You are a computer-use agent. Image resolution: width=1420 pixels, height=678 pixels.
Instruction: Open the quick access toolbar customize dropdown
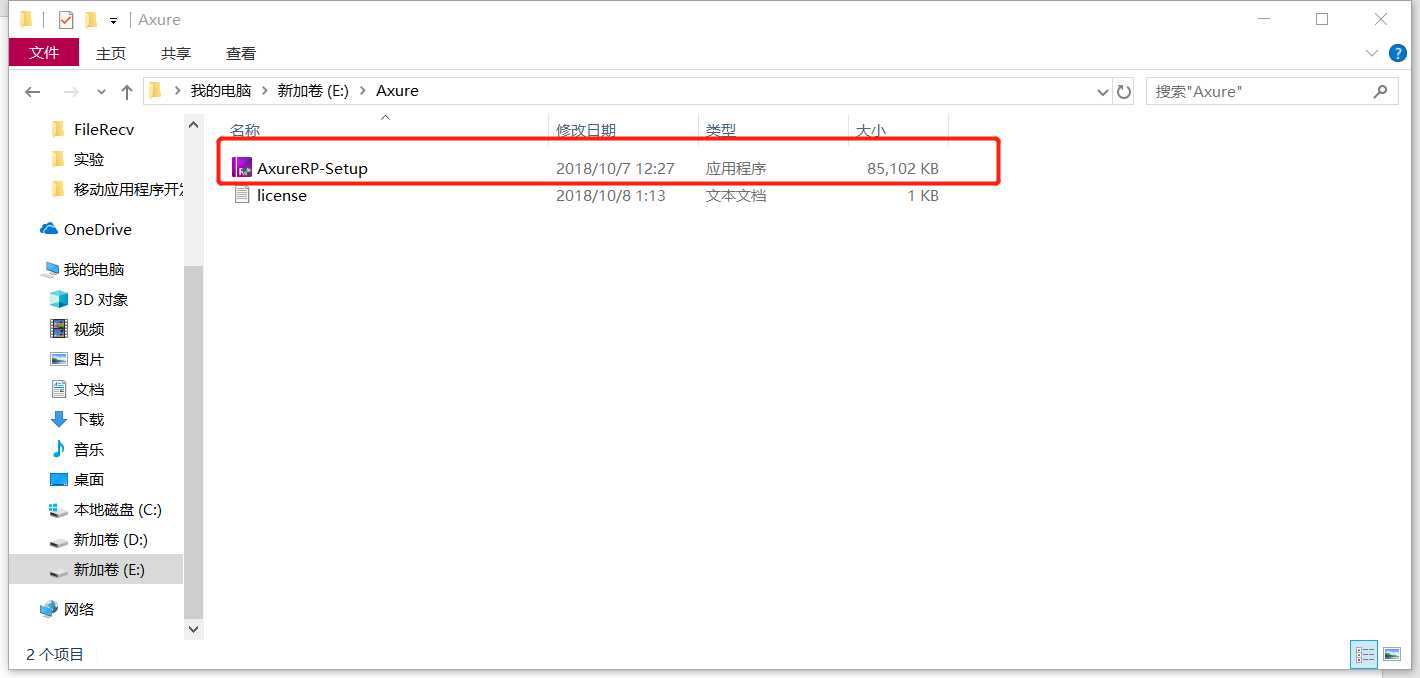coord(113,20)
